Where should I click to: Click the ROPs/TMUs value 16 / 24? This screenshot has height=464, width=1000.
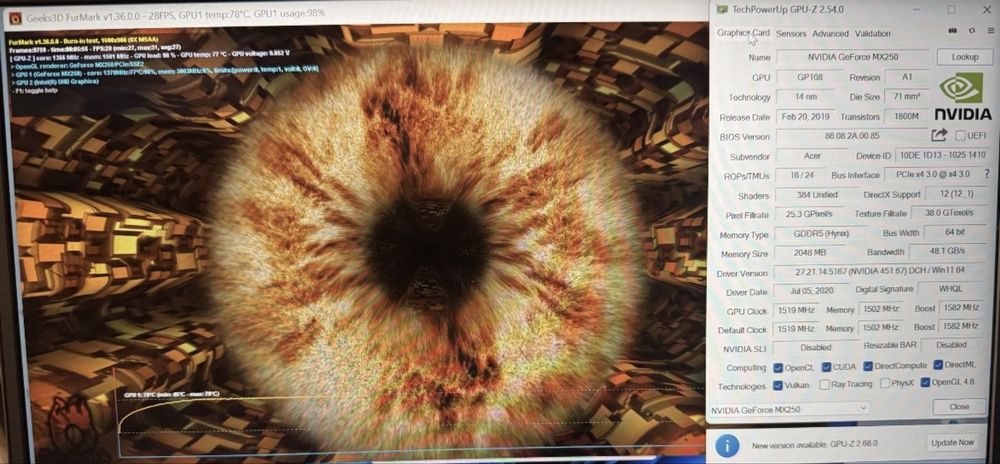click(x=800, y=176)
